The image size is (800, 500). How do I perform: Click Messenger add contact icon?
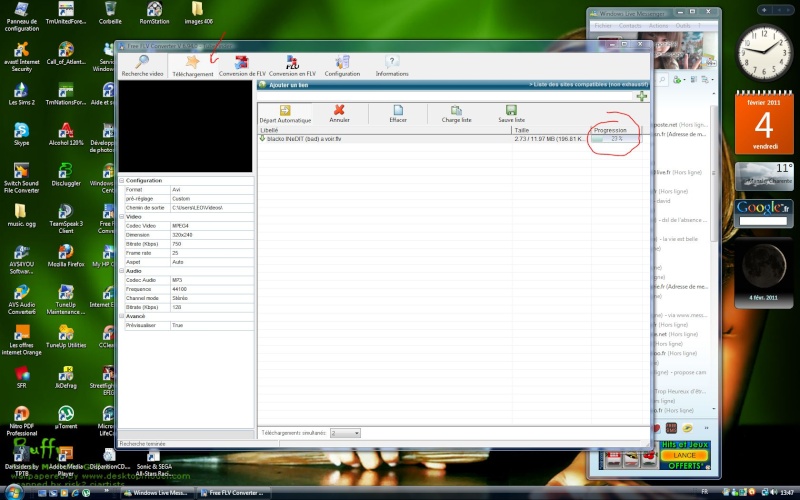(x=678, y=80)
